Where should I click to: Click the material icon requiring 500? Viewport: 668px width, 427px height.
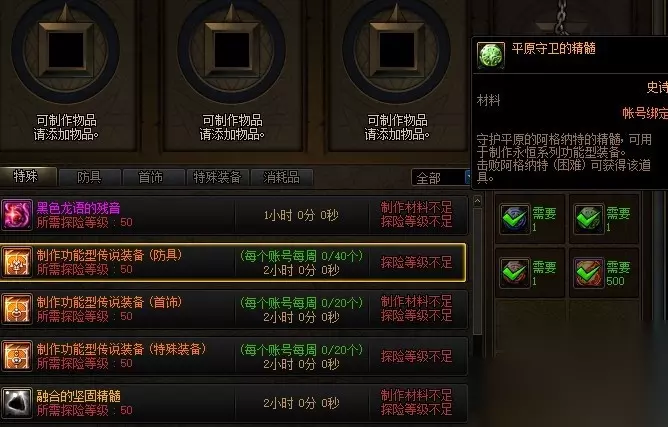click(588, 273)
